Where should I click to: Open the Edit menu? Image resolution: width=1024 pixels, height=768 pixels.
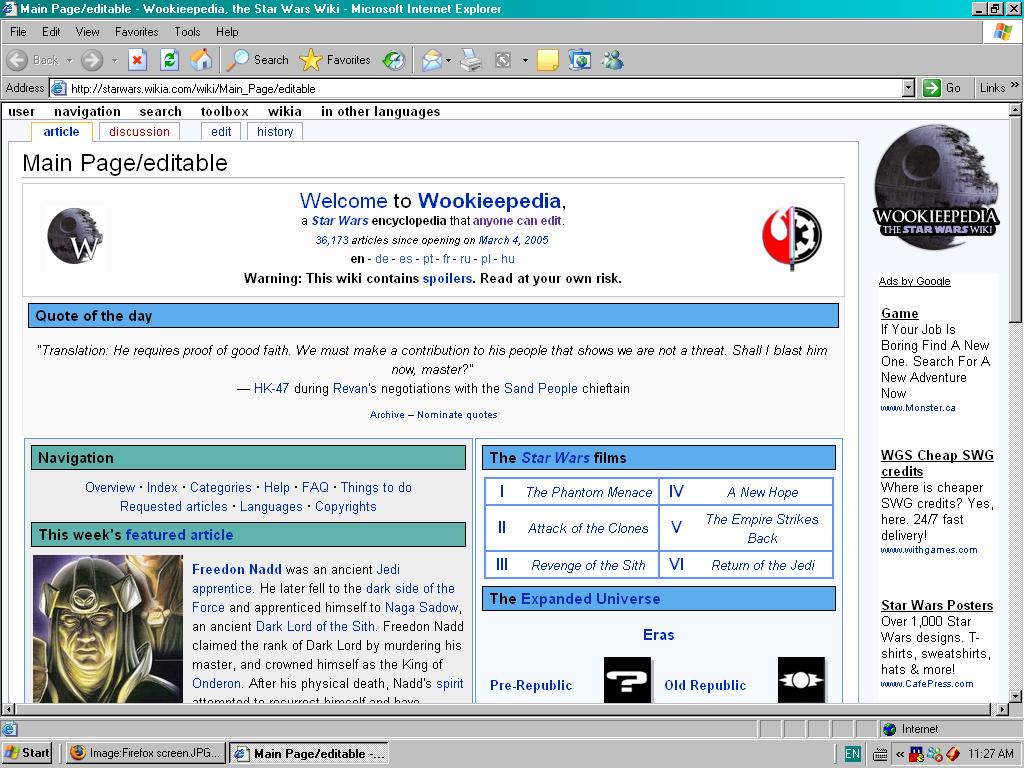click(51, 32)
